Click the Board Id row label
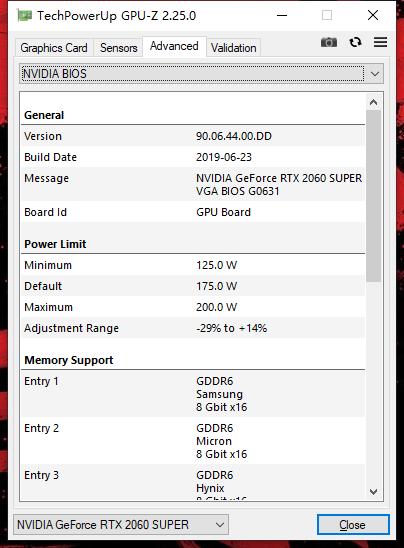Image resolution: width=404 pixels, height=548 pixels. tap(45, 212)
